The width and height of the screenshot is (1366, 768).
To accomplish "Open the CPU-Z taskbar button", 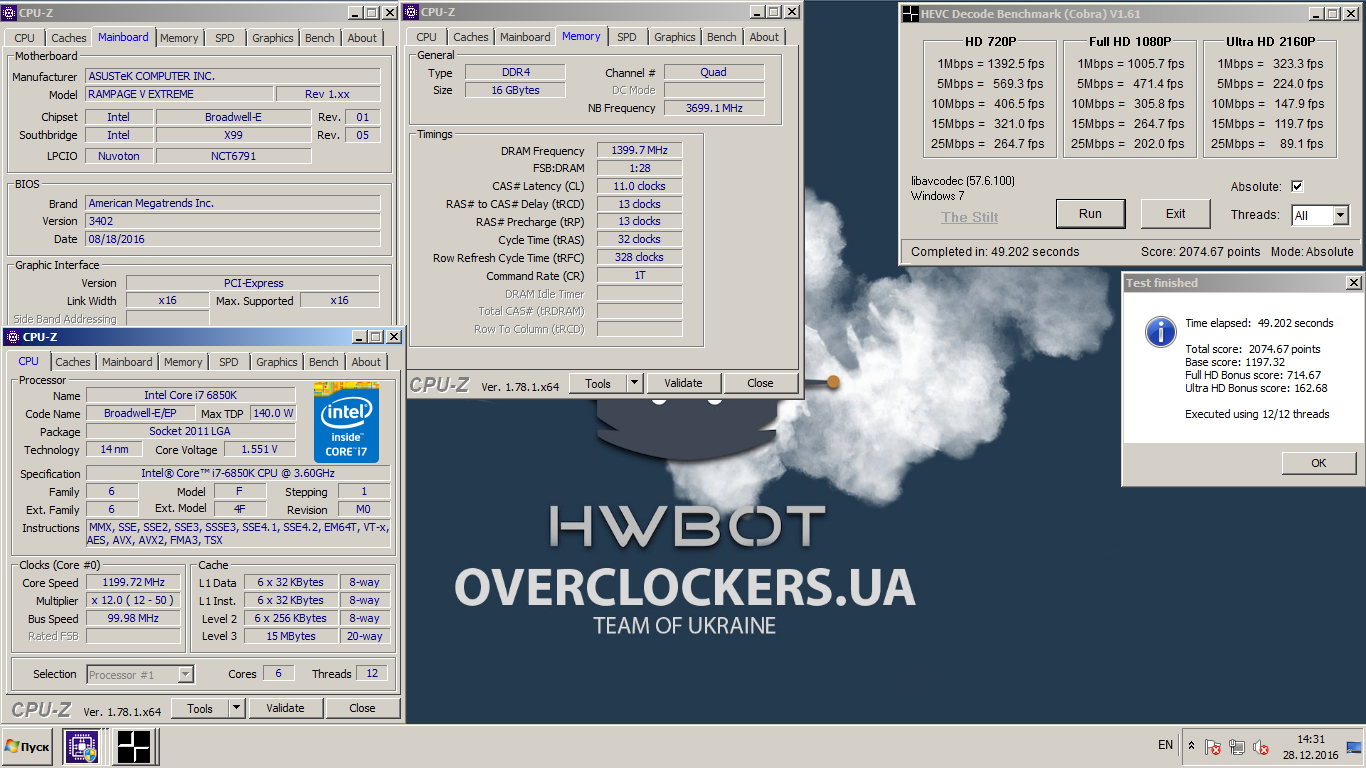I will click(x=82, y=747).
